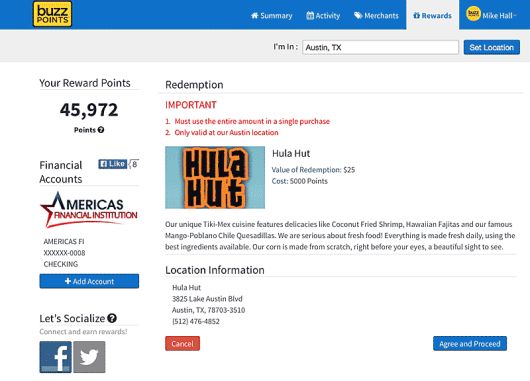Click the Mike Hall avatar icon

(x=473, y=14)
